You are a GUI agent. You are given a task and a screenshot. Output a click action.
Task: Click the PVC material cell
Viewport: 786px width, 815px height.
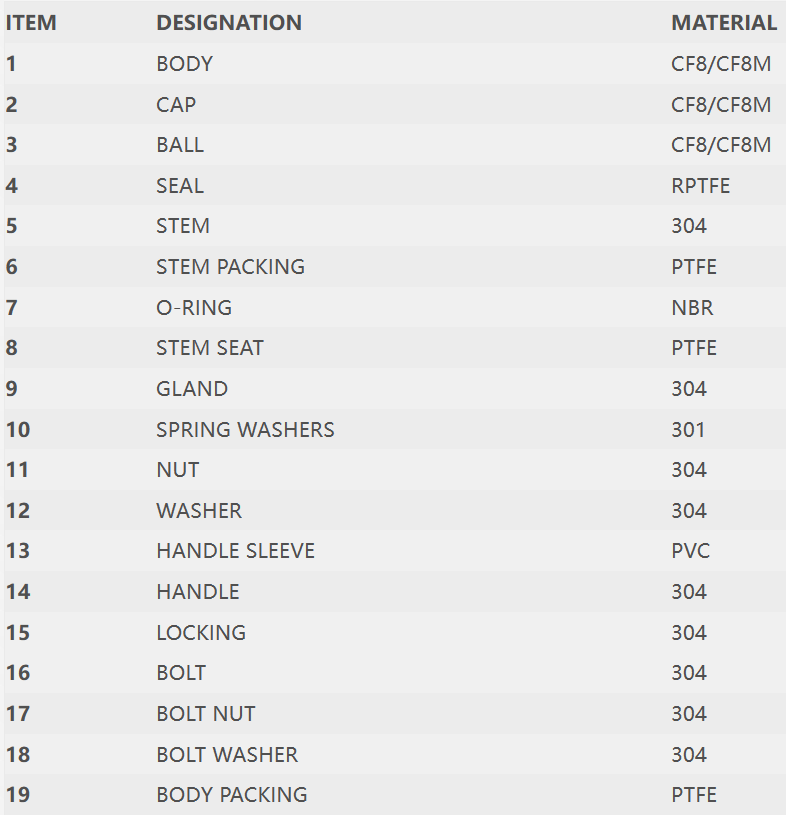click(x=691, y=551)
